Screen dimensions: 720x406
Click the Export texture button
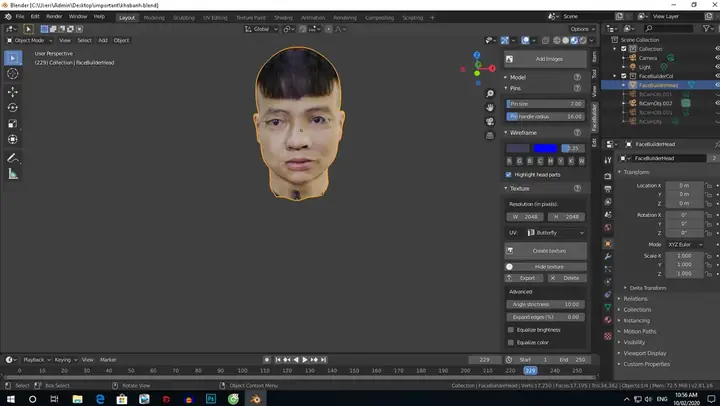(524, 278)
